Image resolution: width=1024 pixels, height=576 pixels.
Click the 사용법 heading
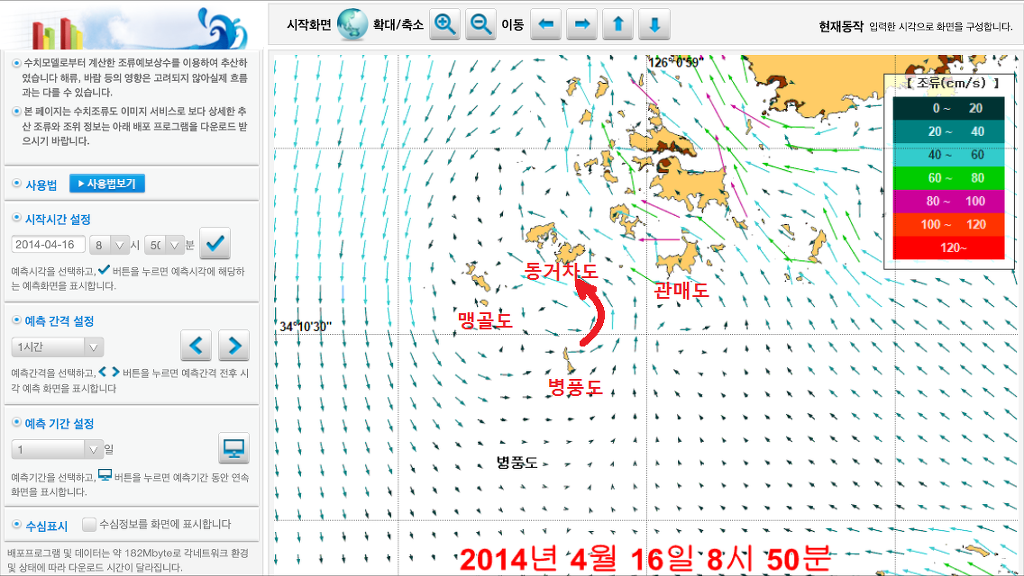click(x=41, y=185)
